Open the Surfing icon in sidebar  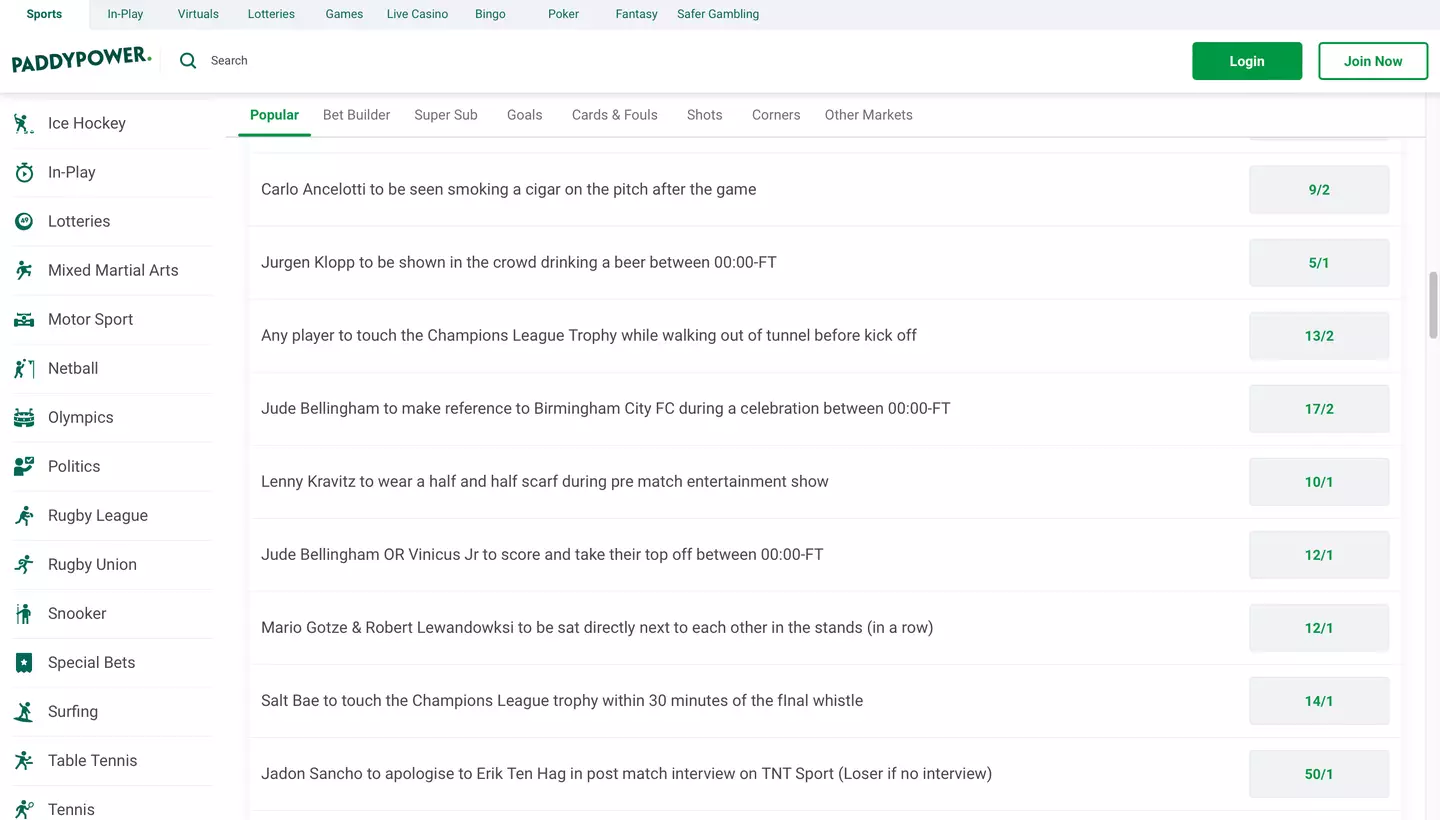coord(24,712)
